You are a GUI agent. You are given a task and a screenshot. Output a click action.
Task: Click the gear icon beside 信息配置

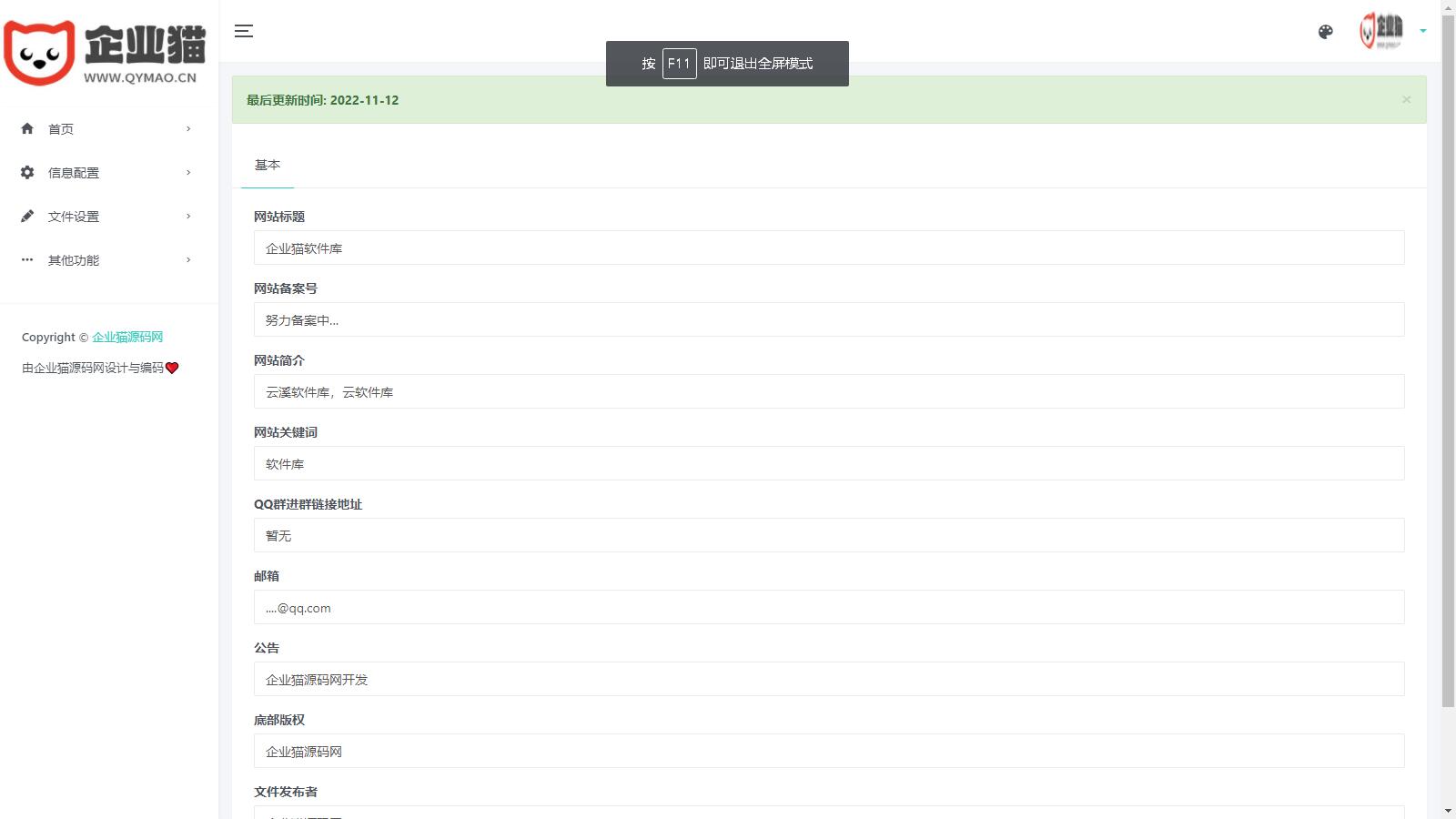click(27, 172)
